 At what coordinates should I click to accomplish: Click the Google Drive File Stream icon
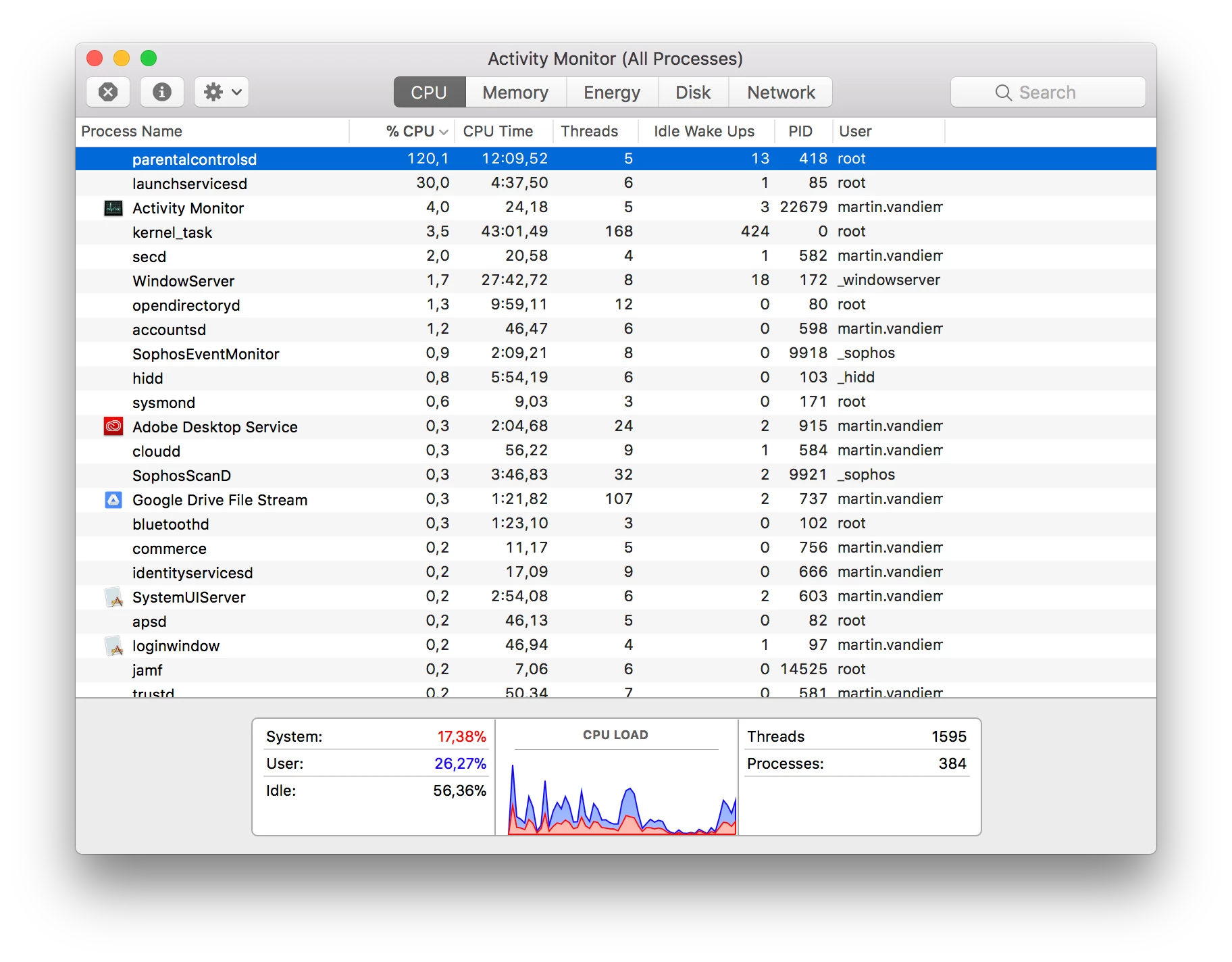pyautogui.click(x=113, y=500)
